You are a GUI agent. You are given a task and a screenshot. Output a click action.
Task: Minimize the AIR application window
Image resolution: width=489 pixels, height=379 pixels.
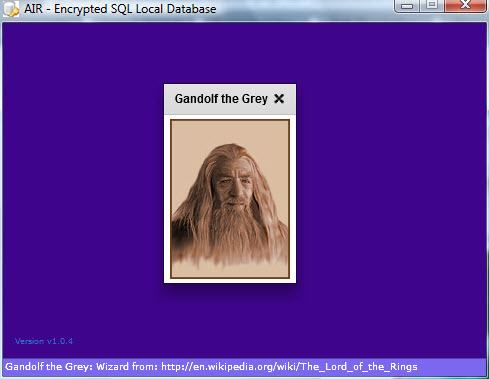coord(407,6)
